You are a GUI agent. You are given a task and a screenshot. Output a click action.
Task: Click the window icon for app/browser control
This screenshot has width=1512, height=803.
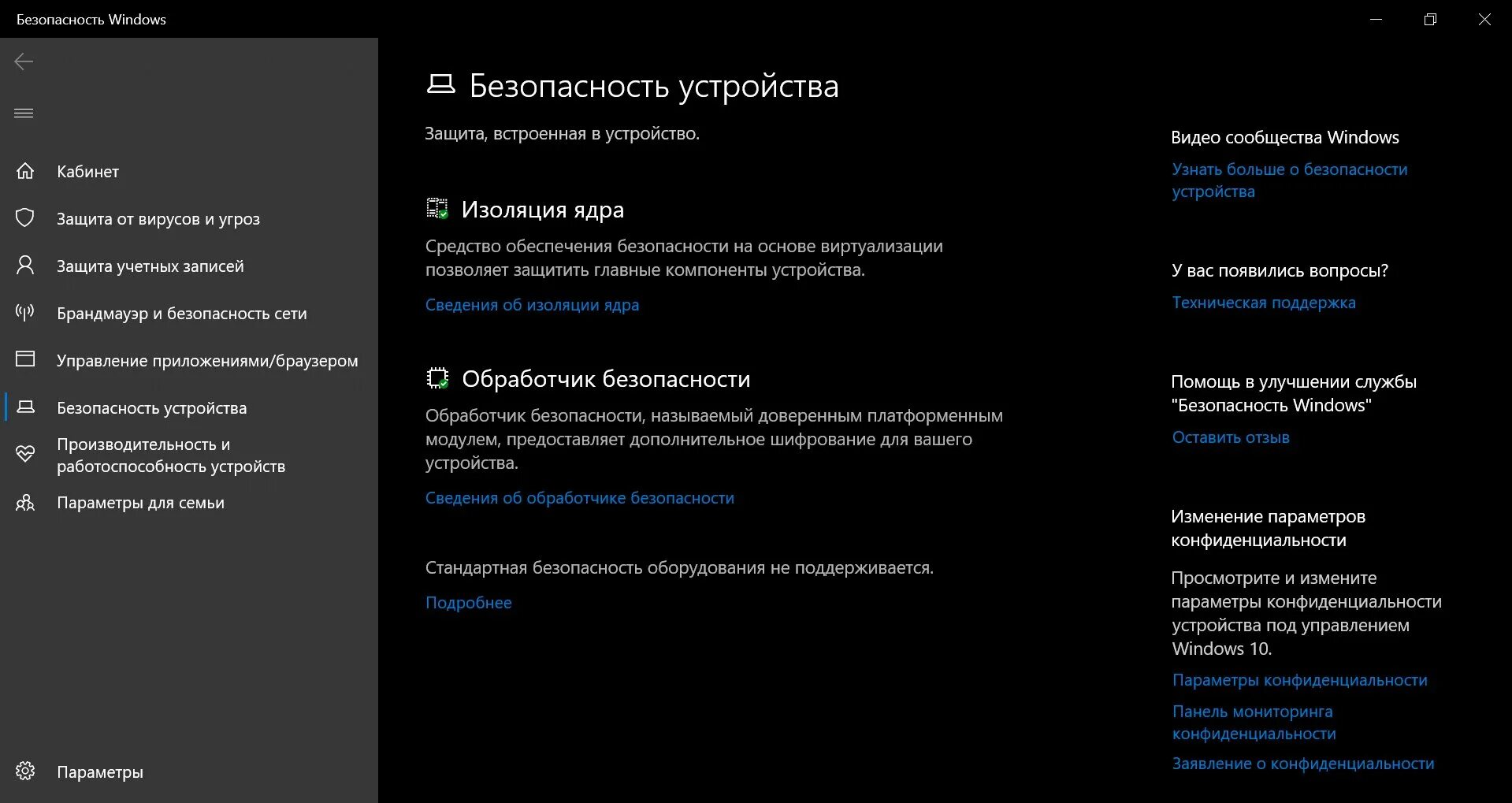click(x=25, y=359)
